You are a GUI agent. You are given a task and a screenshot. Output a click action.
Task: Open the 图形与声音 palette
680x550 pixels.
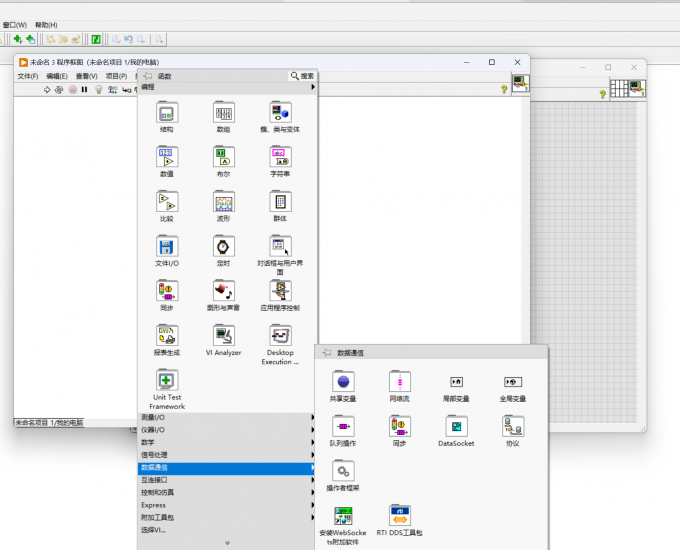pyautogui.click(x=224, y=291)
